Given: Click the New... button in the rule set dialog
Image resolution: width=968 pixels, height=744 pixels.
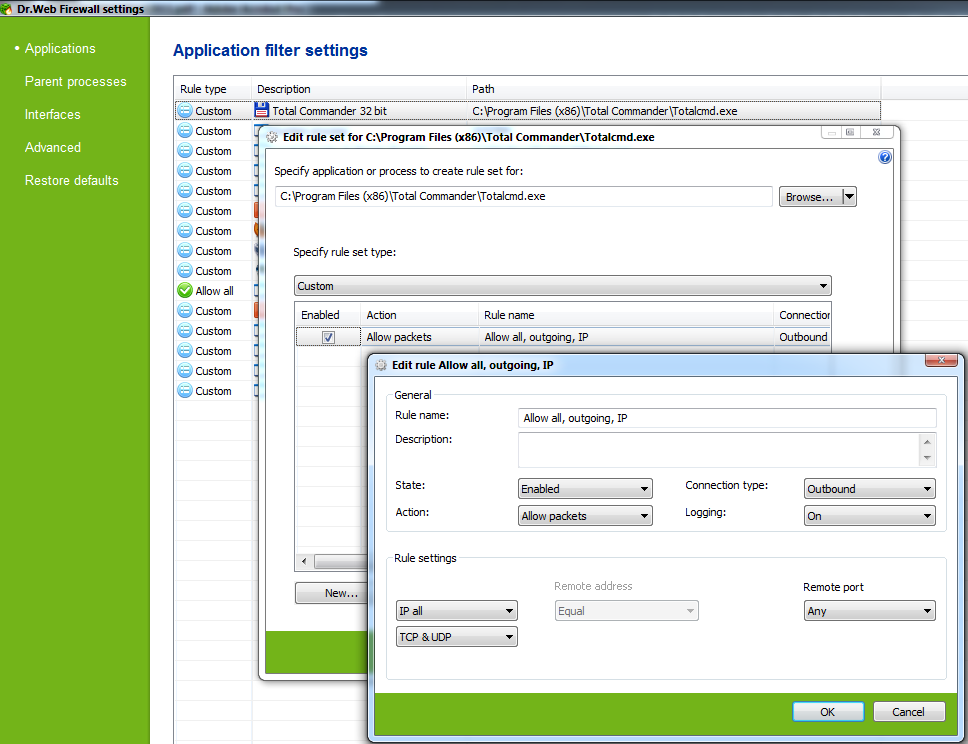Looking at the screenshot, I should pyautogui.click(x=332, y=593).
